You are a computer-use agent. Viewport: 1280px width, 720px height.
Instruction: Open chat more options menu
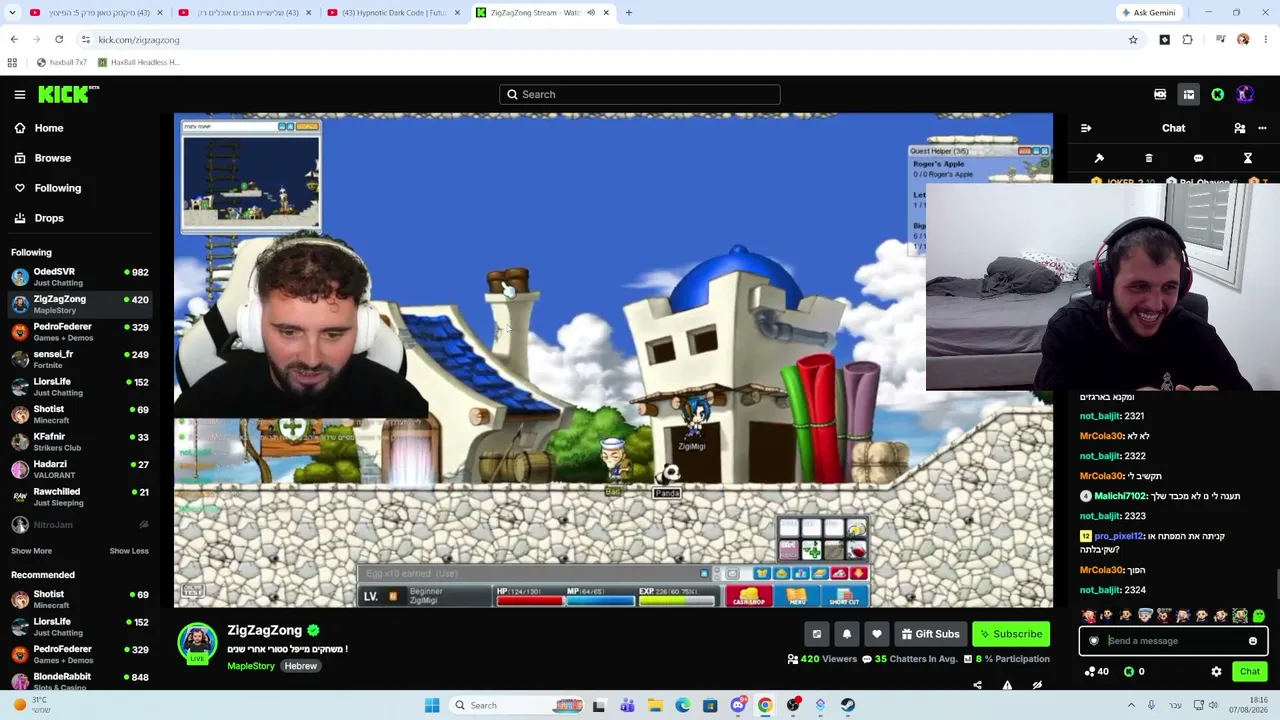(x=1262, y=128)
